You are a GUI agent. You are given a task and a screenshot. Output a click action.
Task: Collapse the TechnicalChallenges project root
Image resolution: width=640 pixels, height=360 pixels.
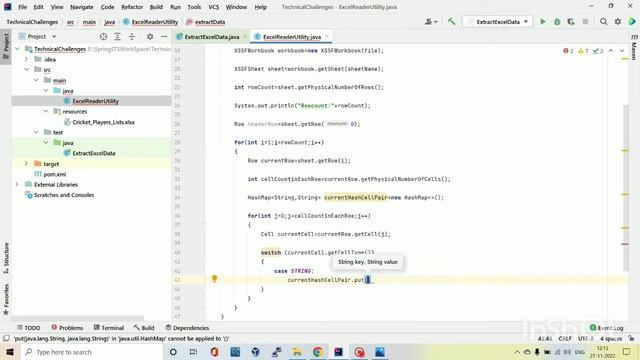point(17,49)
